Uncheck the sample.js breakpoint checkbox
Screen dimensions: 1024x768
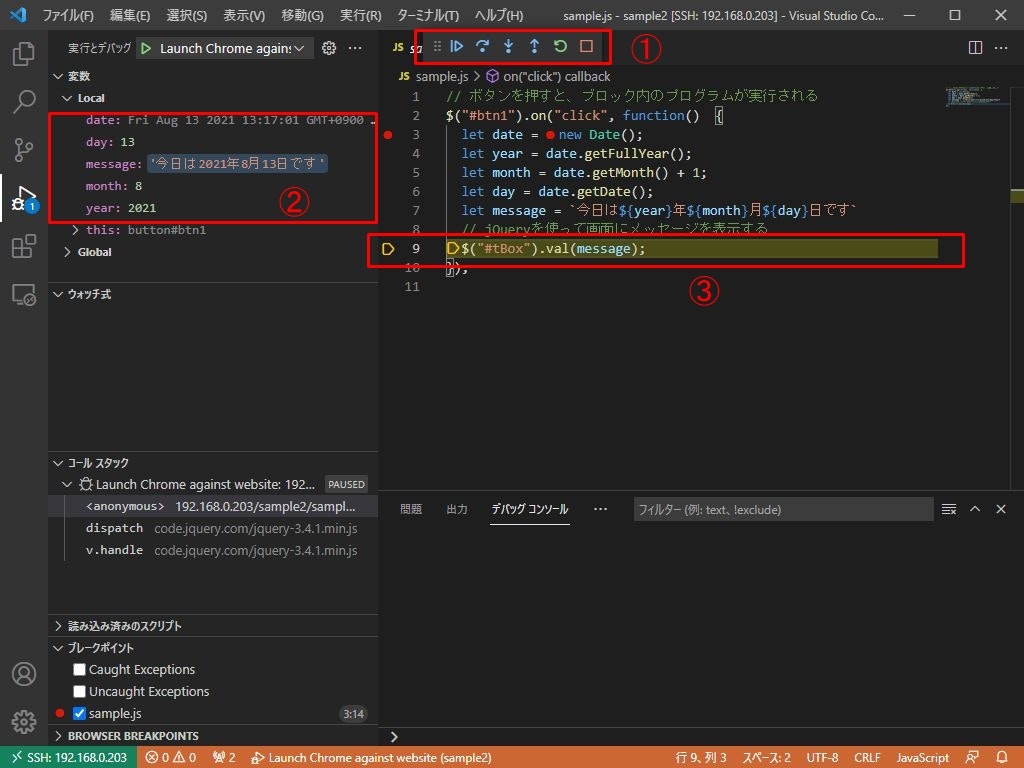tap(79, 713)
